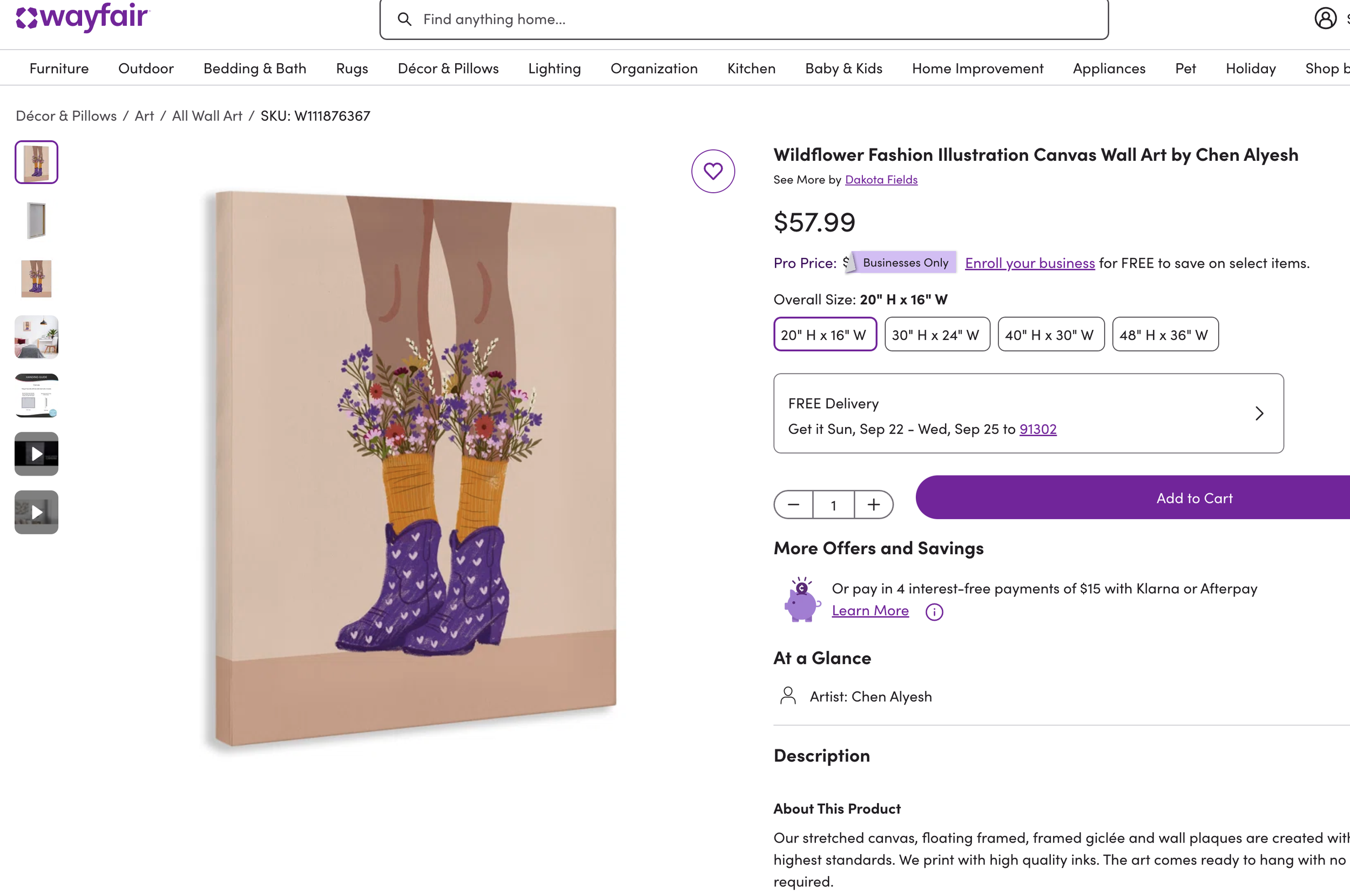This screenshot has width=1350, height=896.
Task: Open the Lighting category menu
Action: 554,68
